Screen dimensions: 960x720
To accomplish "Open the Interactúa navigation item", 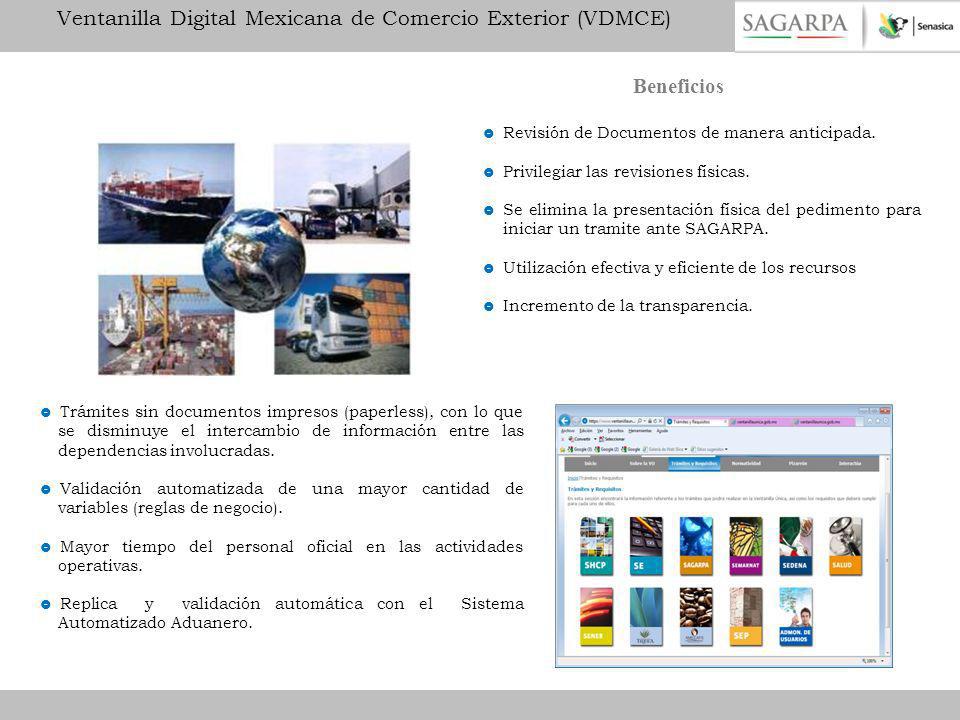I will pyautogui.click(x=850, y=463).
